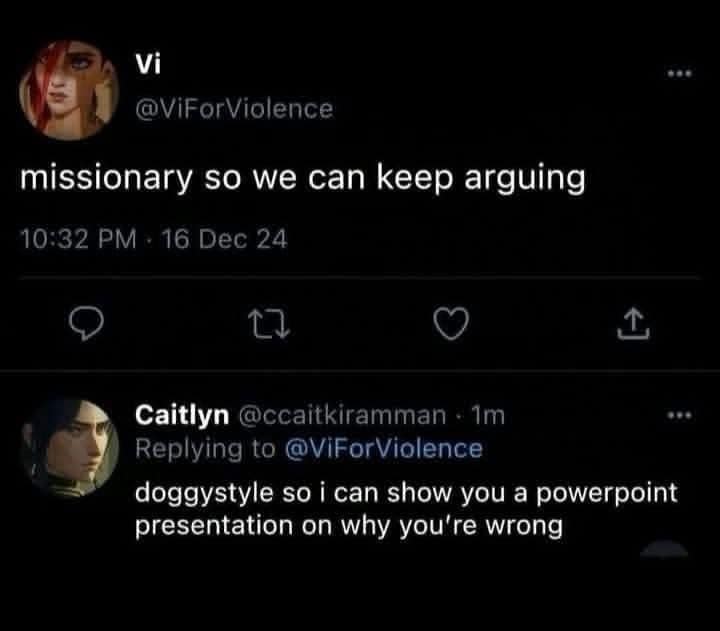This screenshot has width=720, height=631.
Task: Open Caitlyn's profile picture
Action: coord(69,448)
